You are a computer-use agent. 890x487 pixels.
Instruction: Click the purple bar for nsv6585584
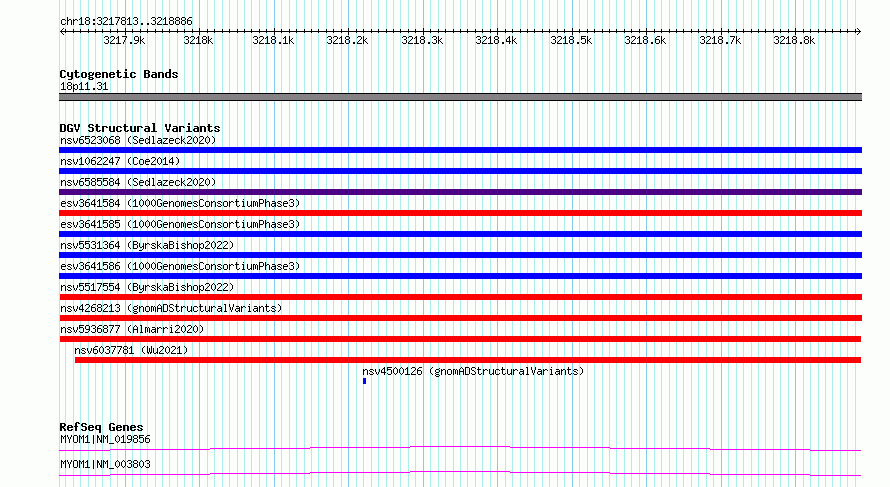[460, 192]
